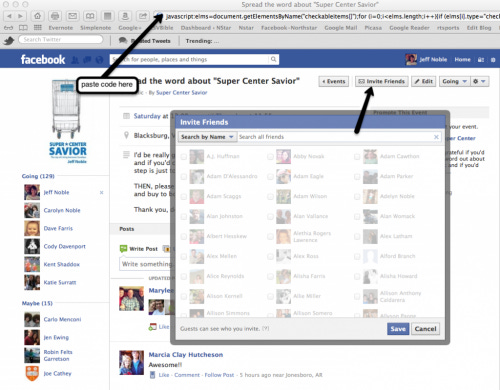This screenshot has height=390, width=500.
Task: Open the Going status dropdown
Action: tap(455, 81)
